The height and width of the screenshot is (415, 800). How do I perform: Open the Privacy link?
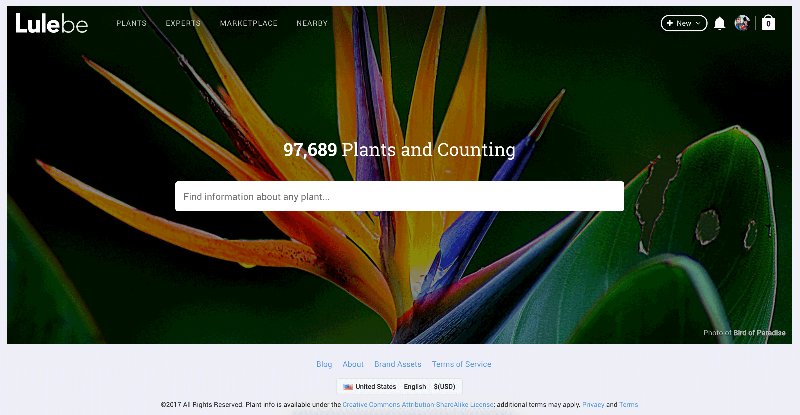[593, 404]
